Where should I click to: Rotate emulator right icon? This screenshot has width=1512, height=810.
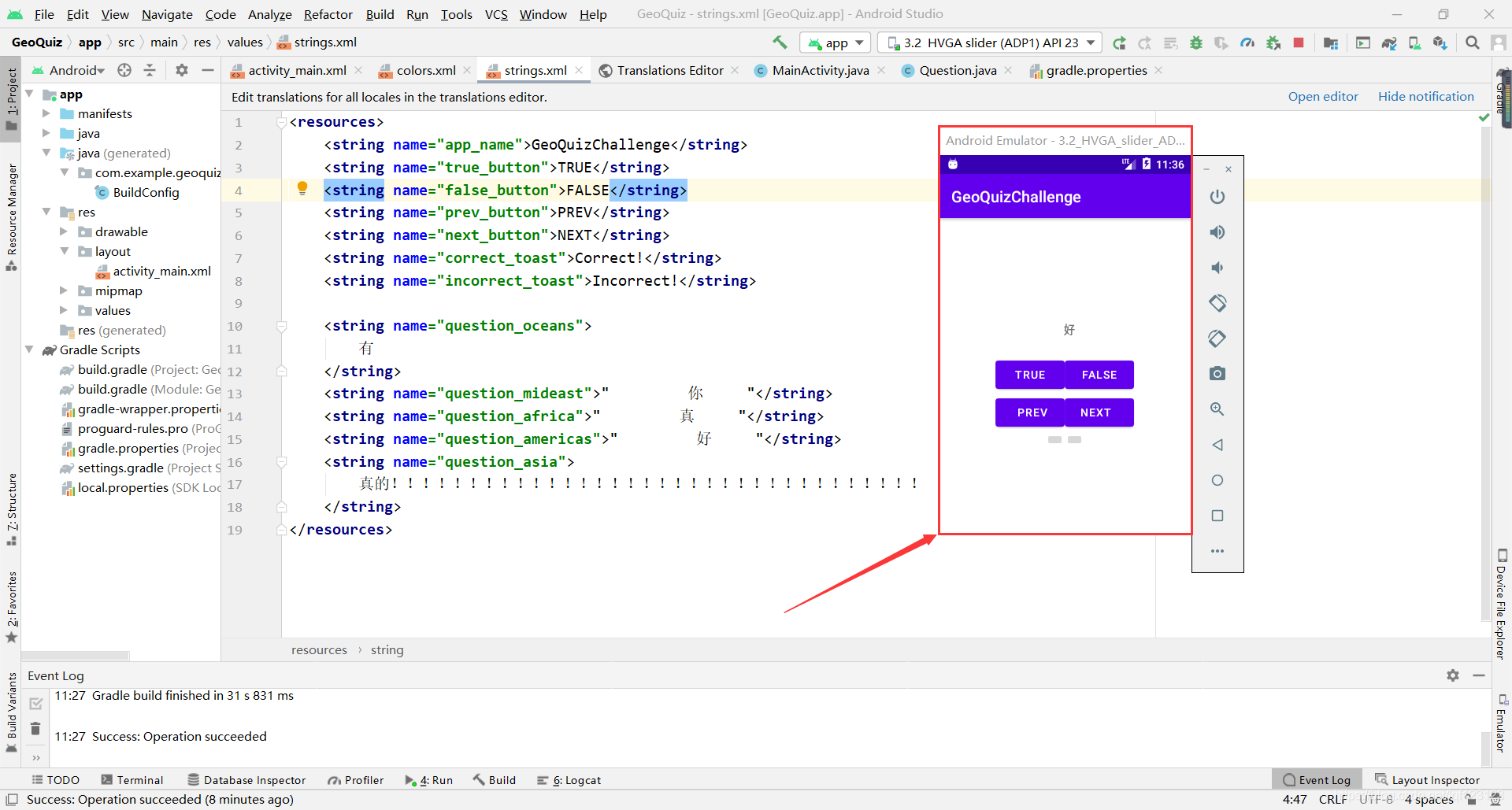point(1217,338)
